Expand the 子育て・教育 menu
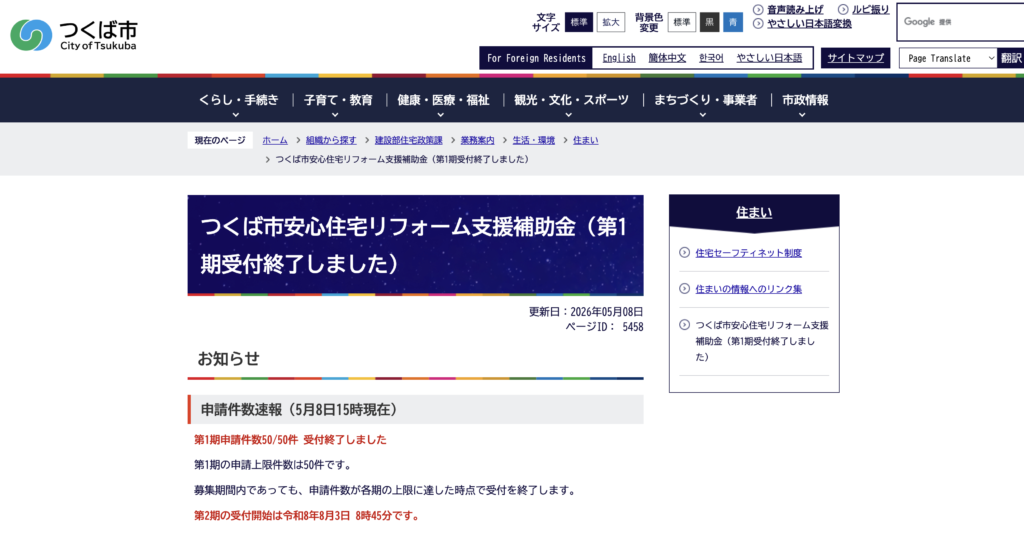Screen dimensions: 1024x540 click(338, 100)
